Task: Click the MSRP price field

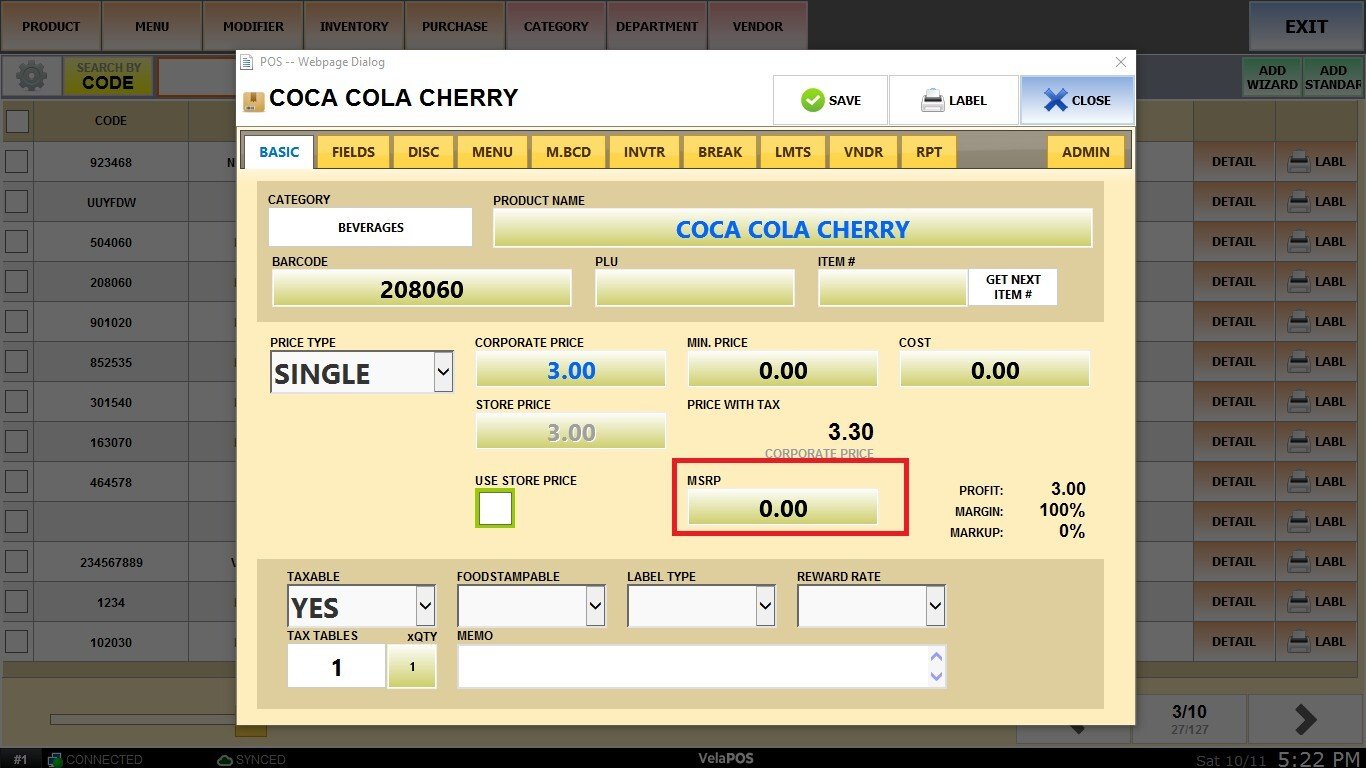Action: coord(782,508)
